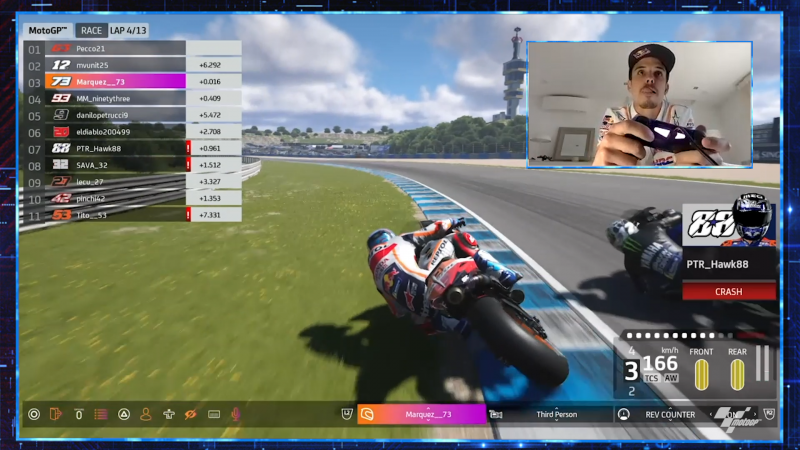Click the white rider figure icon
The width and height of the screenshot is (800, 450).
point(169,414)
